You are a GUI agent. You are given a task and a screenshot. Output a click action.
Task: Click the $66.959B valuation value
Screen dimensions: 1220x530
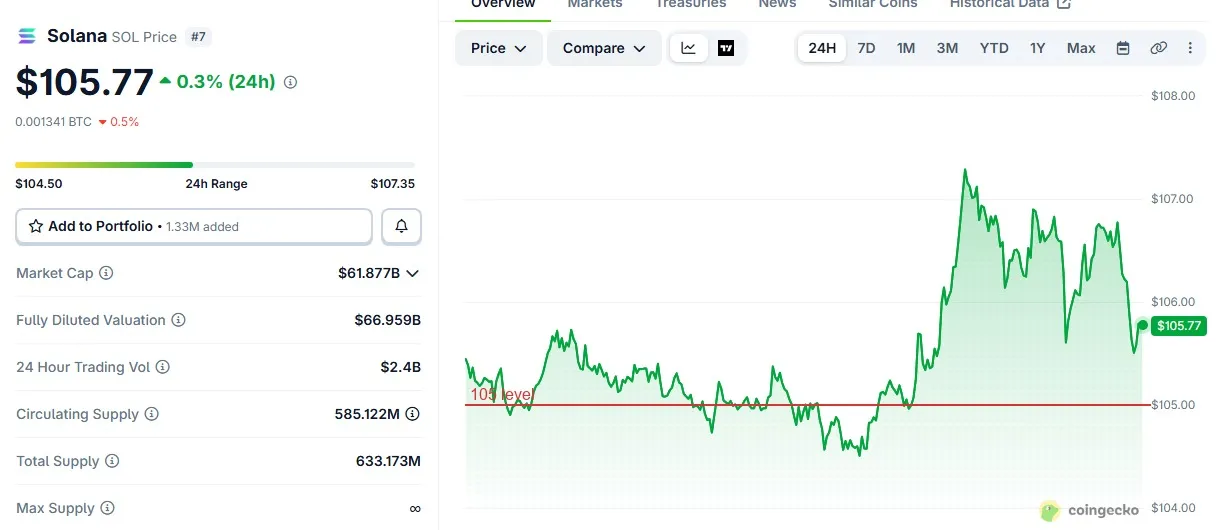(x=388, y=320)
